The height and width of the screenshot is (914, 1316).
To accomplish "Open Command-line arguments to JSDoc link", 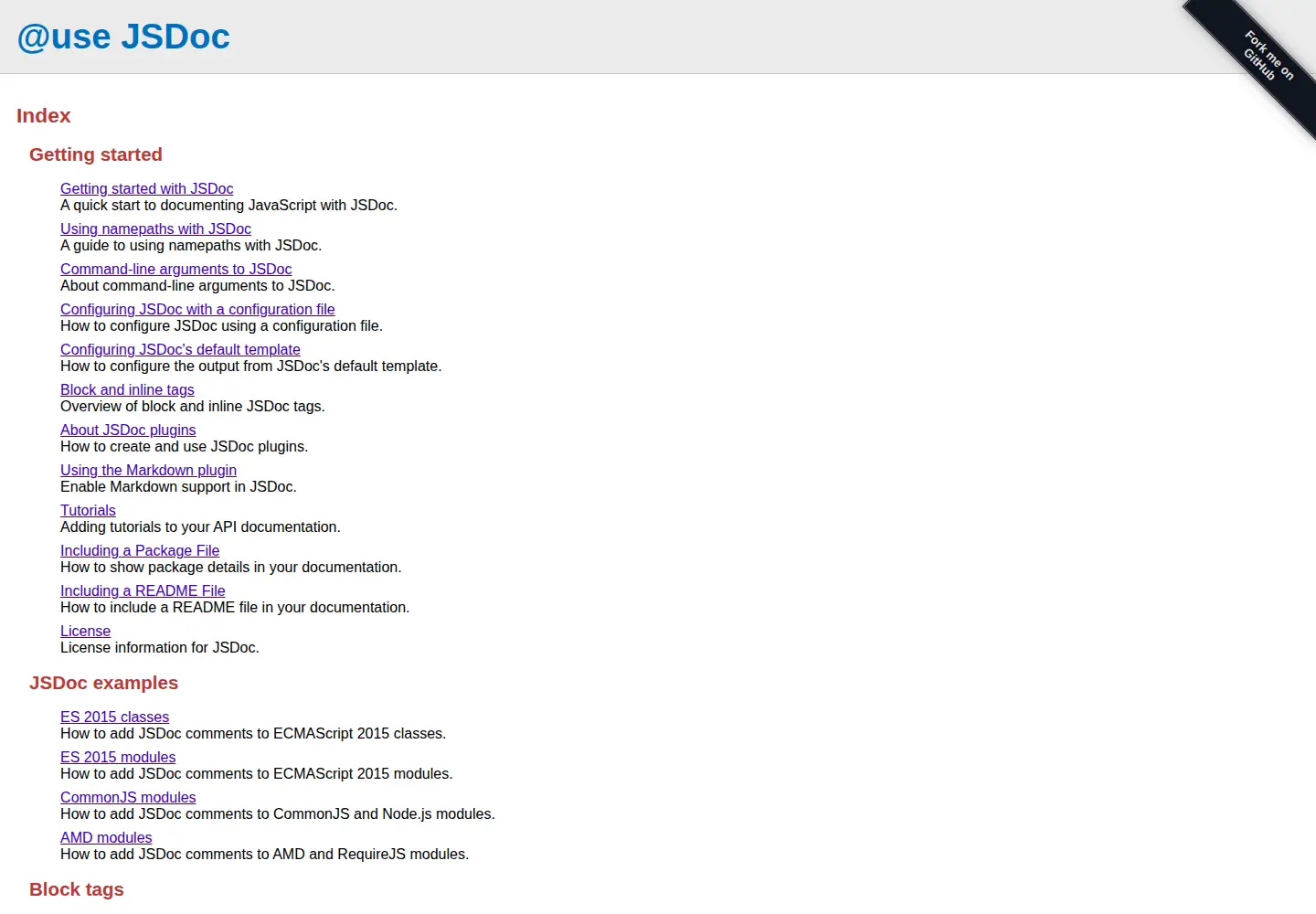I will pyautogui.click(x=175, y=269).
